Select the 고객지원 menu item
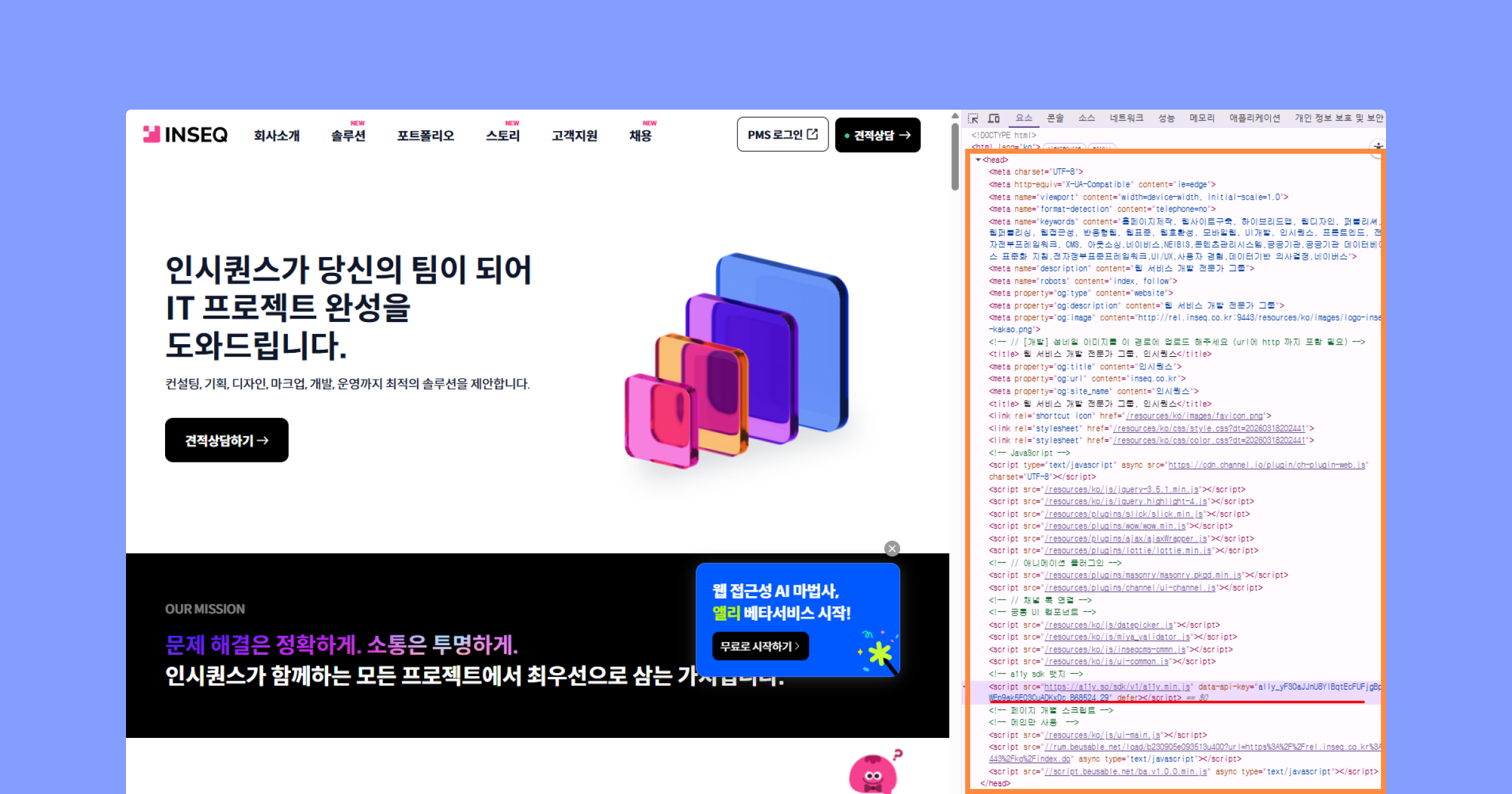This screenshot has width=1512, height=794. 575,135
